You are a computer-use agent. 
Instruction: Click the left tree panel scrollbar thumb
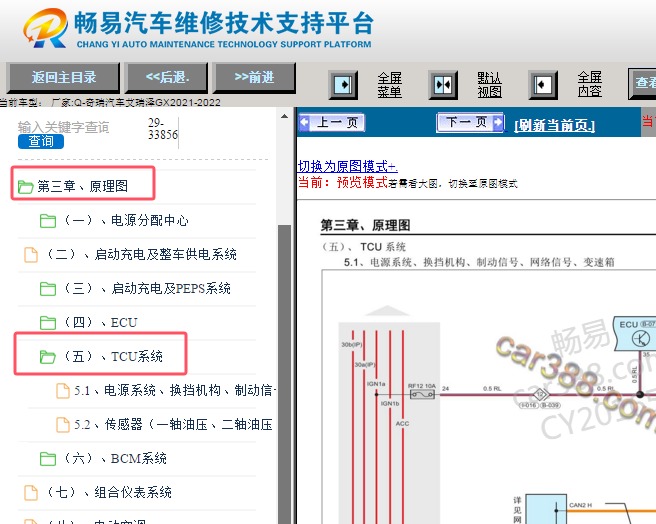point(284,374)
